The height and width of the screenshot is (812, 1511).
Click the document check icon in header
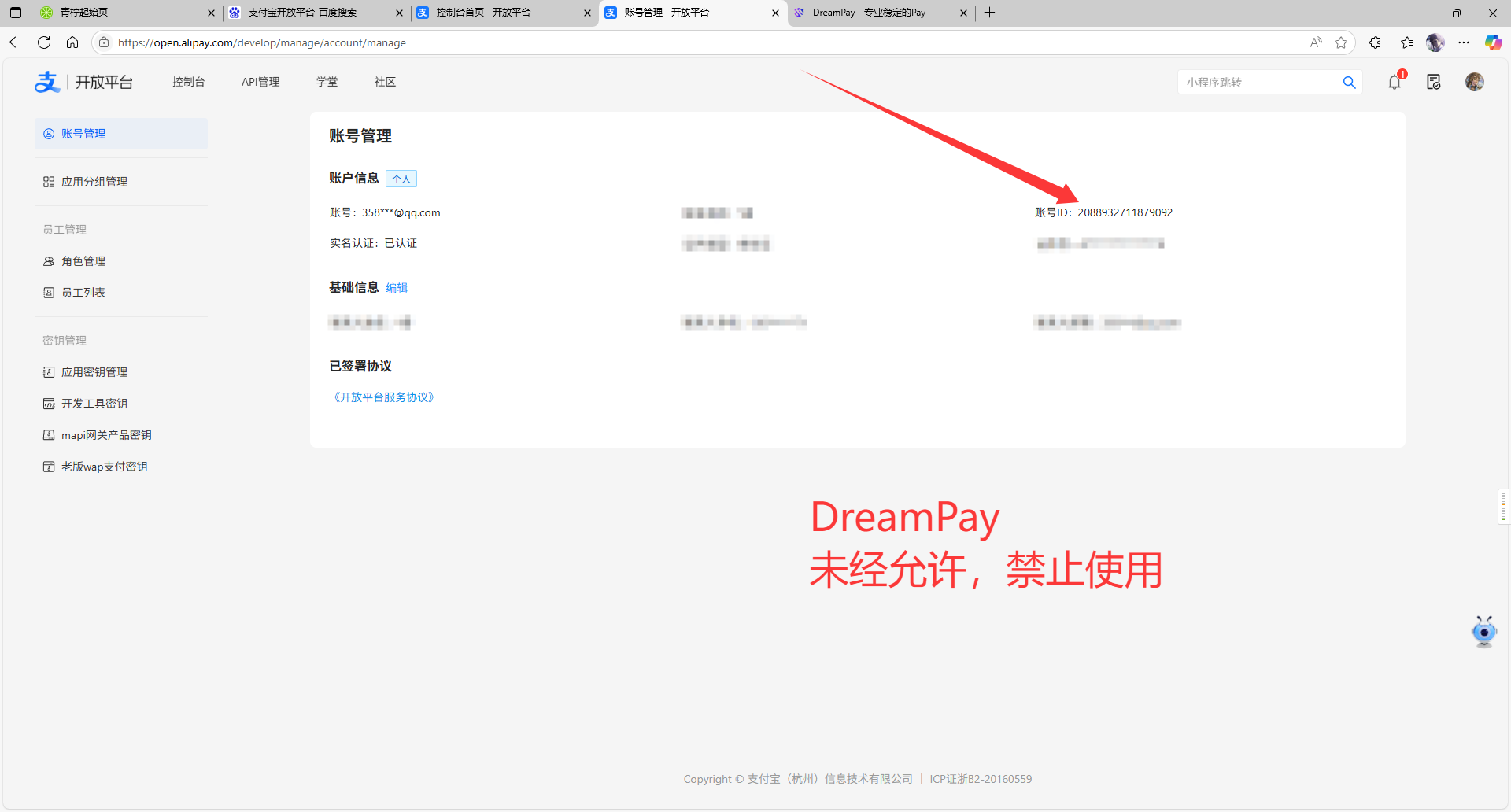[x=1433, y=82]
